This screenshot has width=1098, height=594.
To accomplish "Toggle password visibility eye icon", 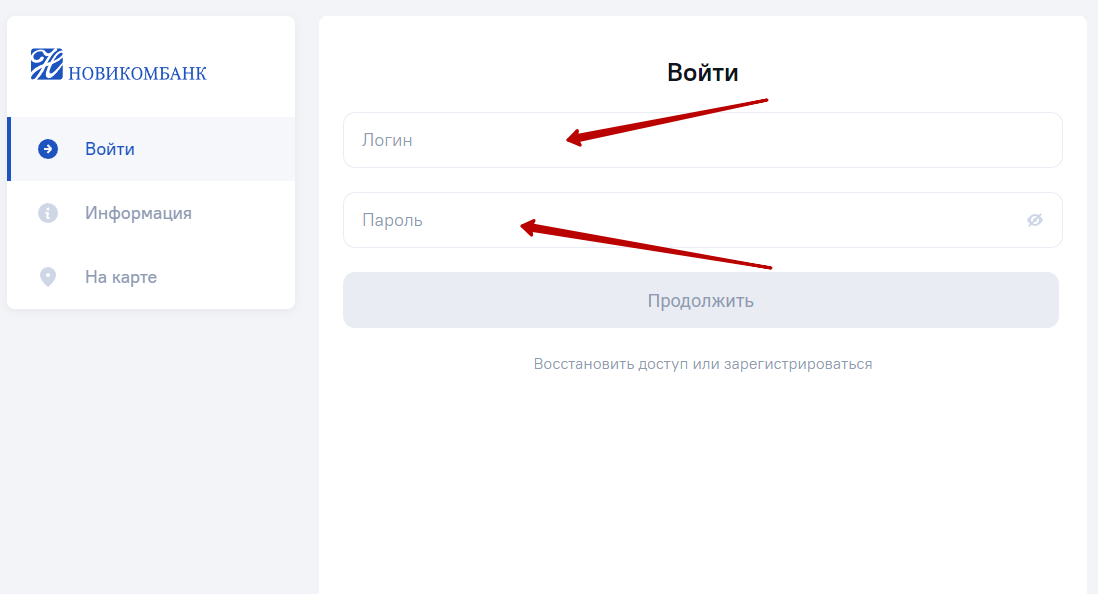I will tap(1034, 220).
